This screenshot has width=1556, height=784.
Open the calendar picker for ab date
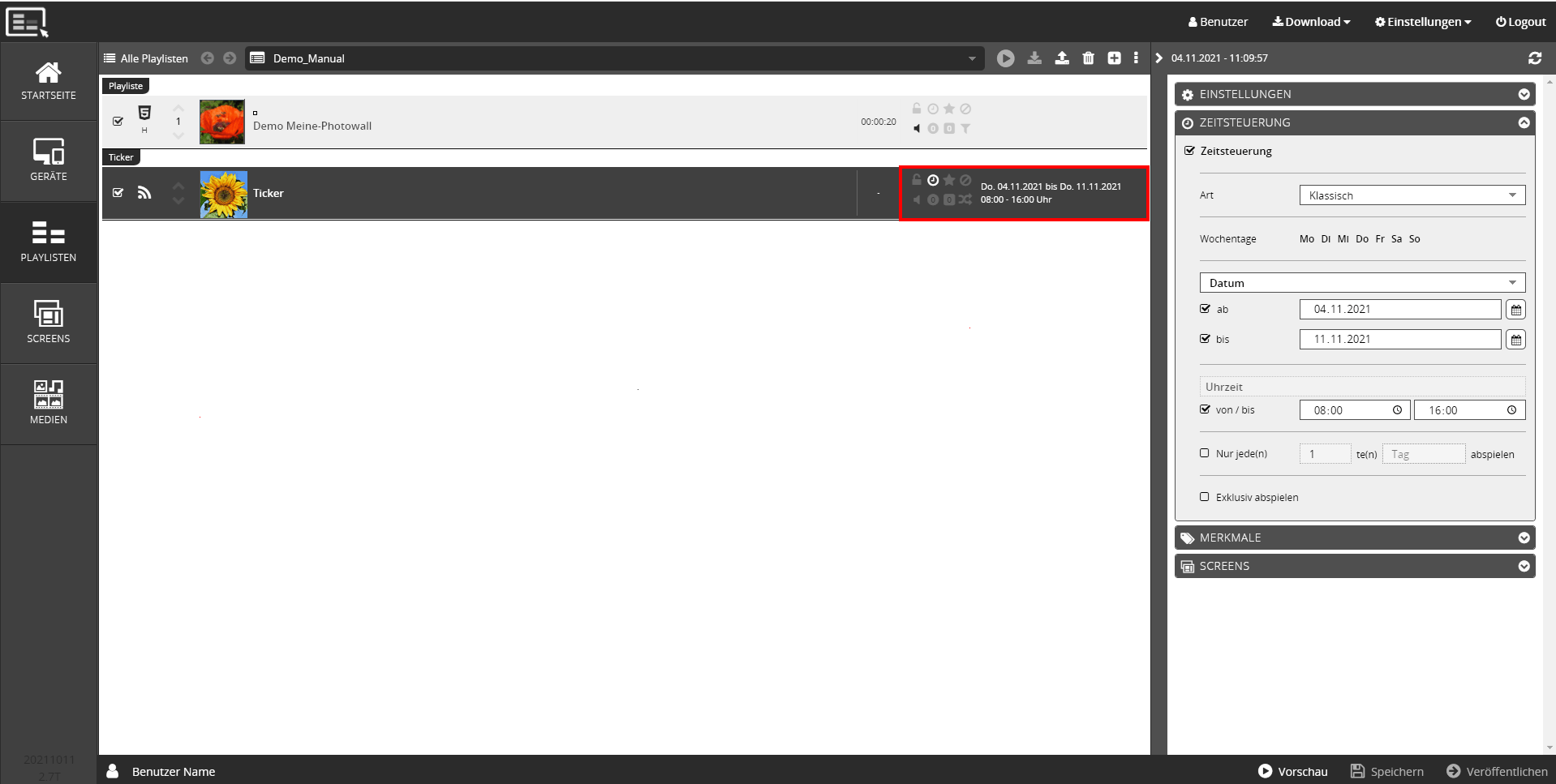click(1515, 310)
